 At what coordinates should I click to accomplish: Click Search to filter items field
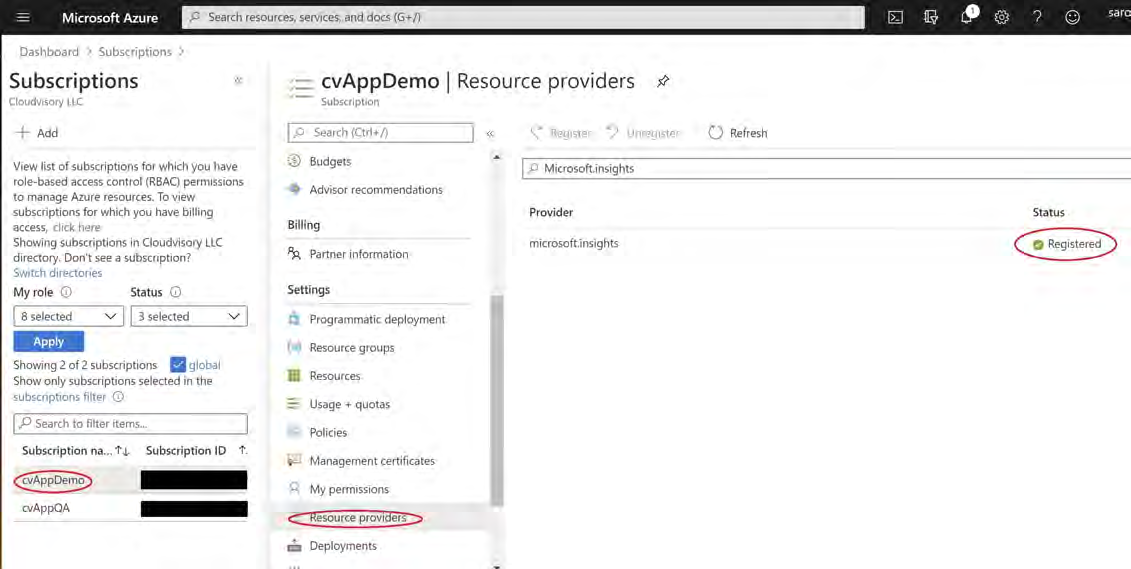coord(131,423)
